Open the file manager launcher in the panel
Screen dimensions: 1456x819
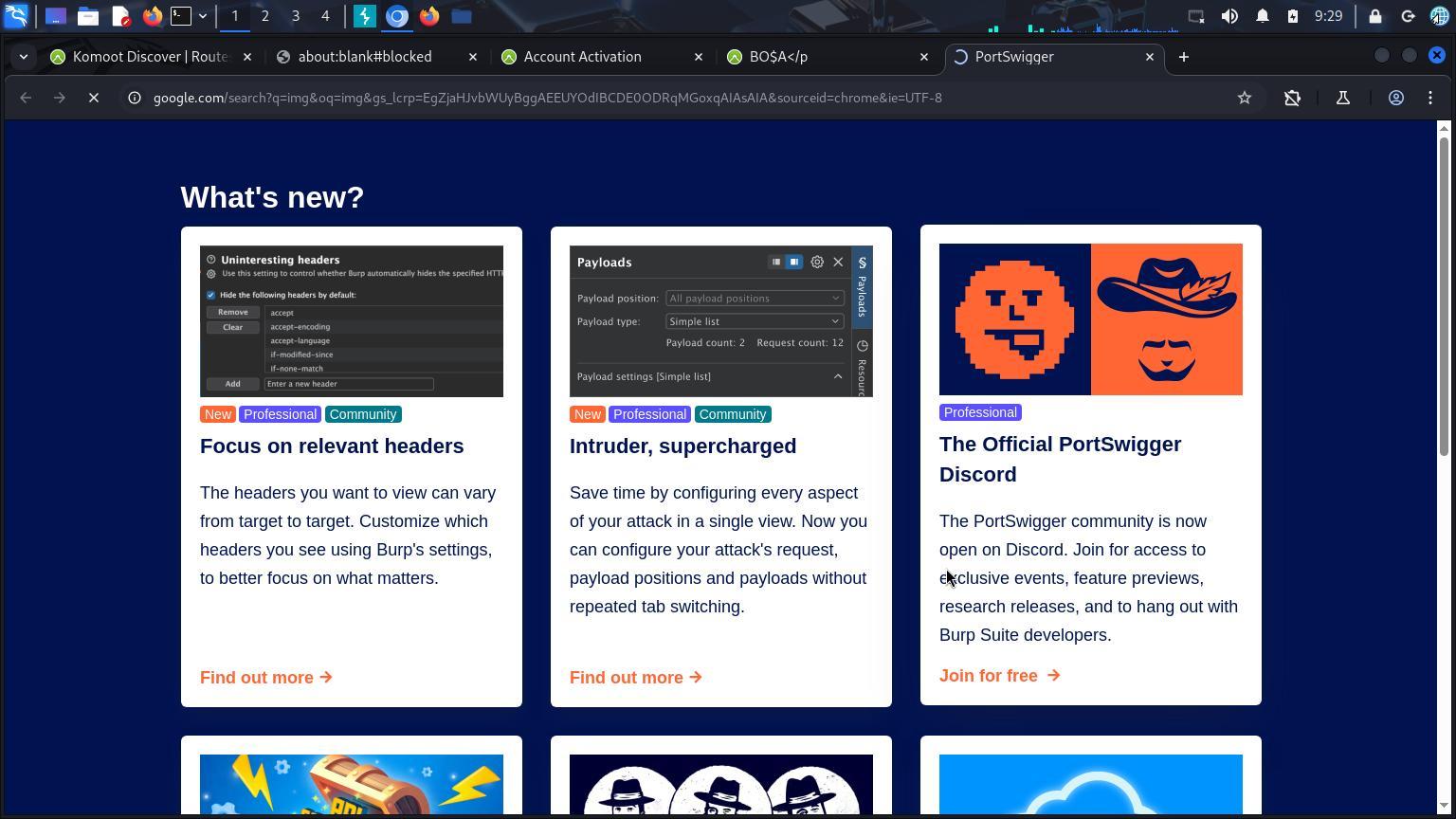(88, 16)
